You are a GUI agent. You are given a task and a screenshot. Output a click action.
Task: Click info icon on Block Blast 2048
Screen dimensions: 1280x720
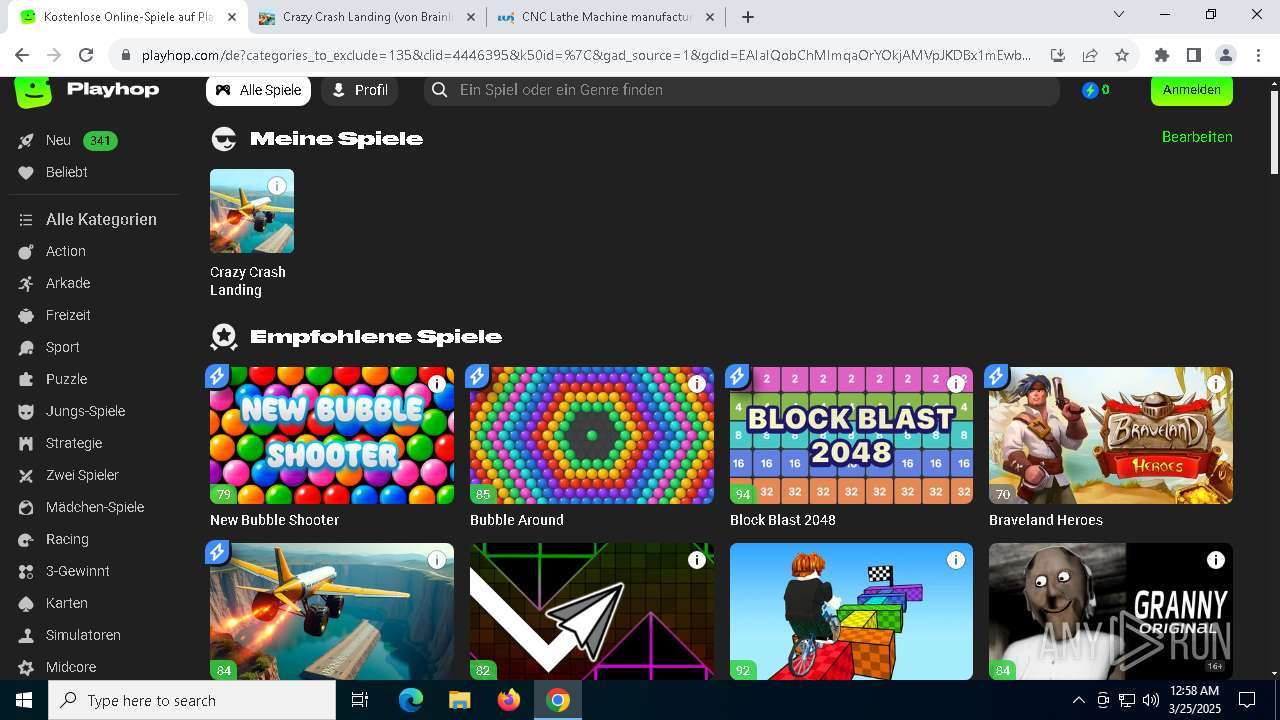point(956,384)
